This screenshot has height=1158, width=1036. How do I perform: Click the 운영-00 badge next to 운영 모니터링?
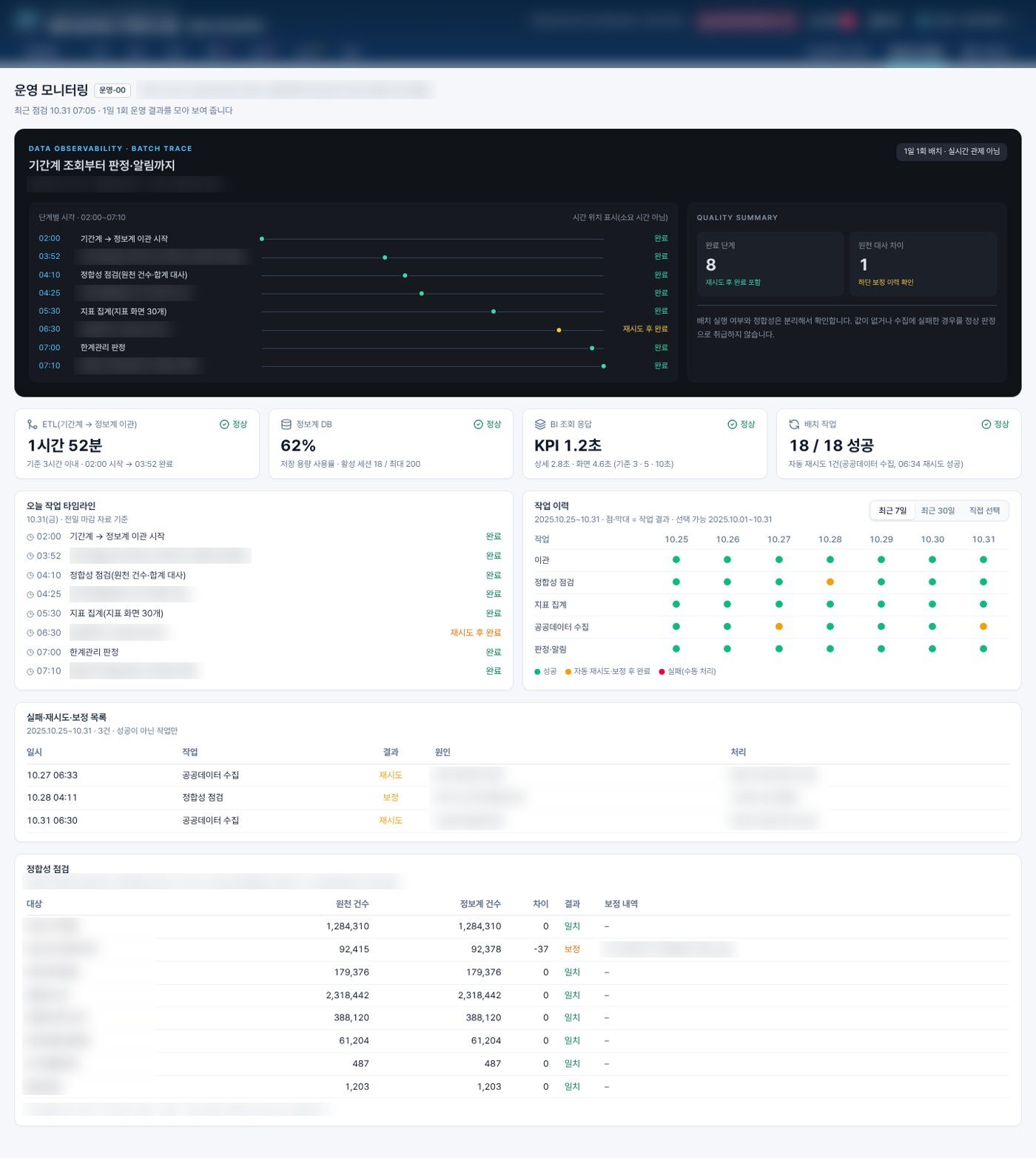[x=112, y=90]
